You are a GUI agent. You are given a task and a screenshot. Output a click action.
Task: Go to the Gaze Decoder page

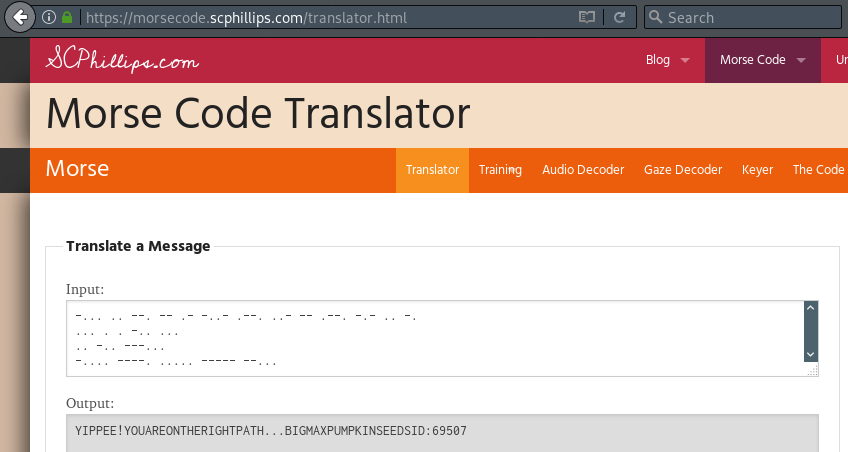click(683, 170)
